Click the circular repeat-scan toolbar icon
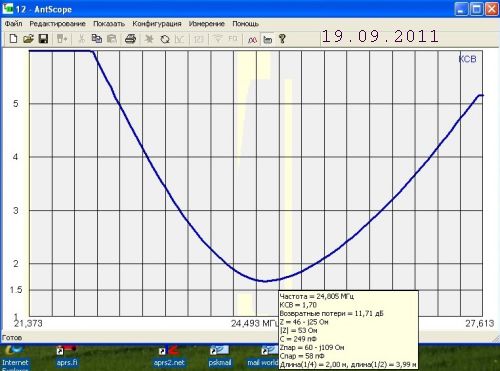Viewport: 500px width, 371px height. [165, 39]
